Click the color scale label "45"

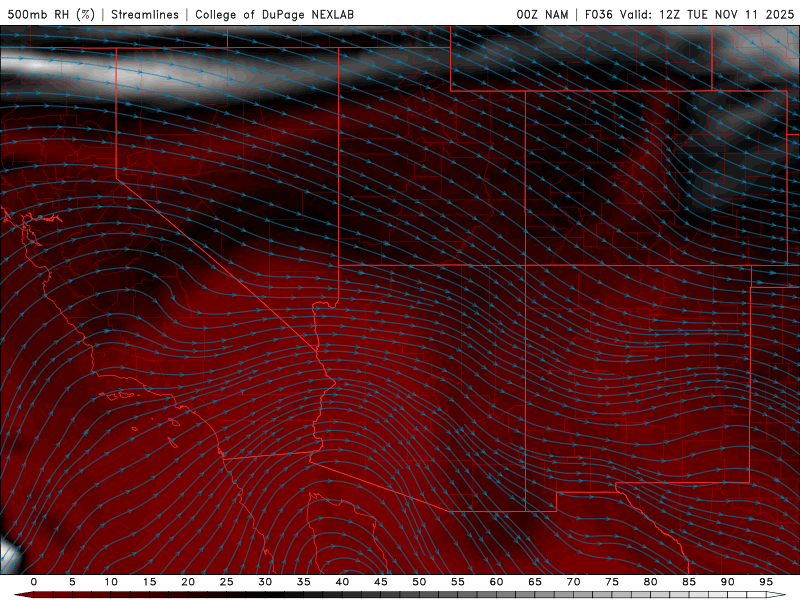(381, 582)
